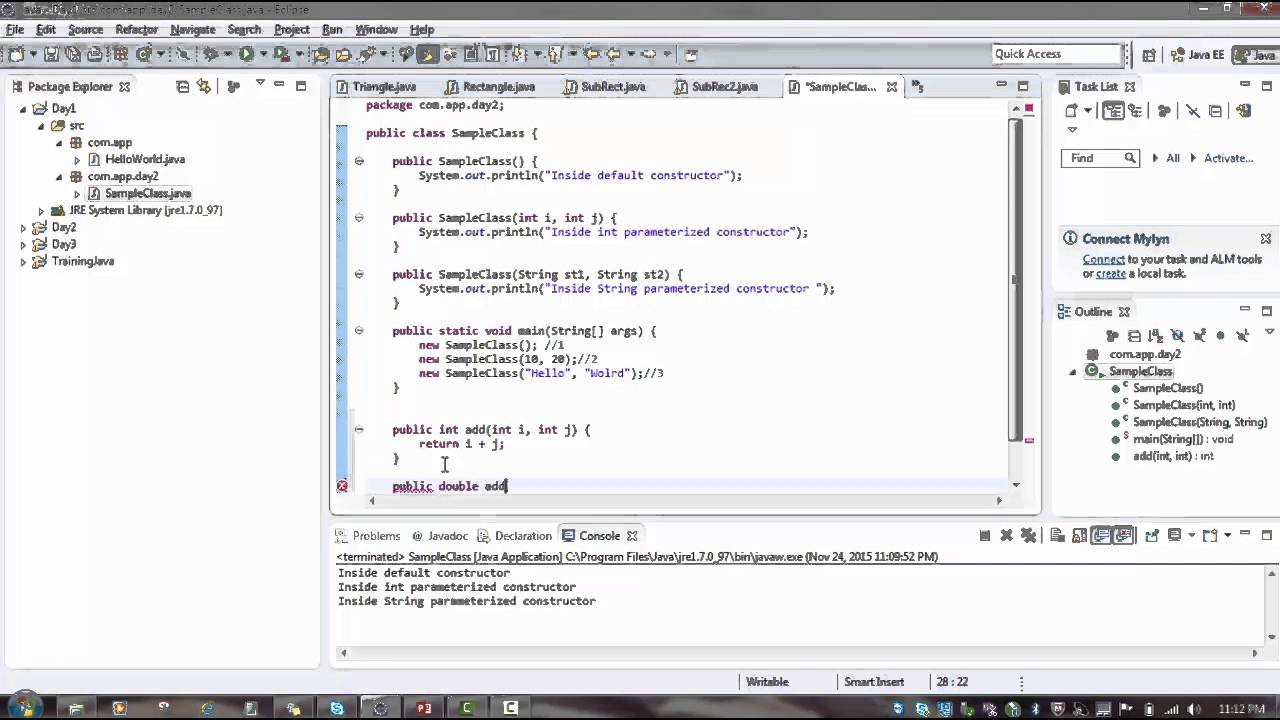Open the Window menu
Screen dimensions: 1280x720
coord(376,30)
